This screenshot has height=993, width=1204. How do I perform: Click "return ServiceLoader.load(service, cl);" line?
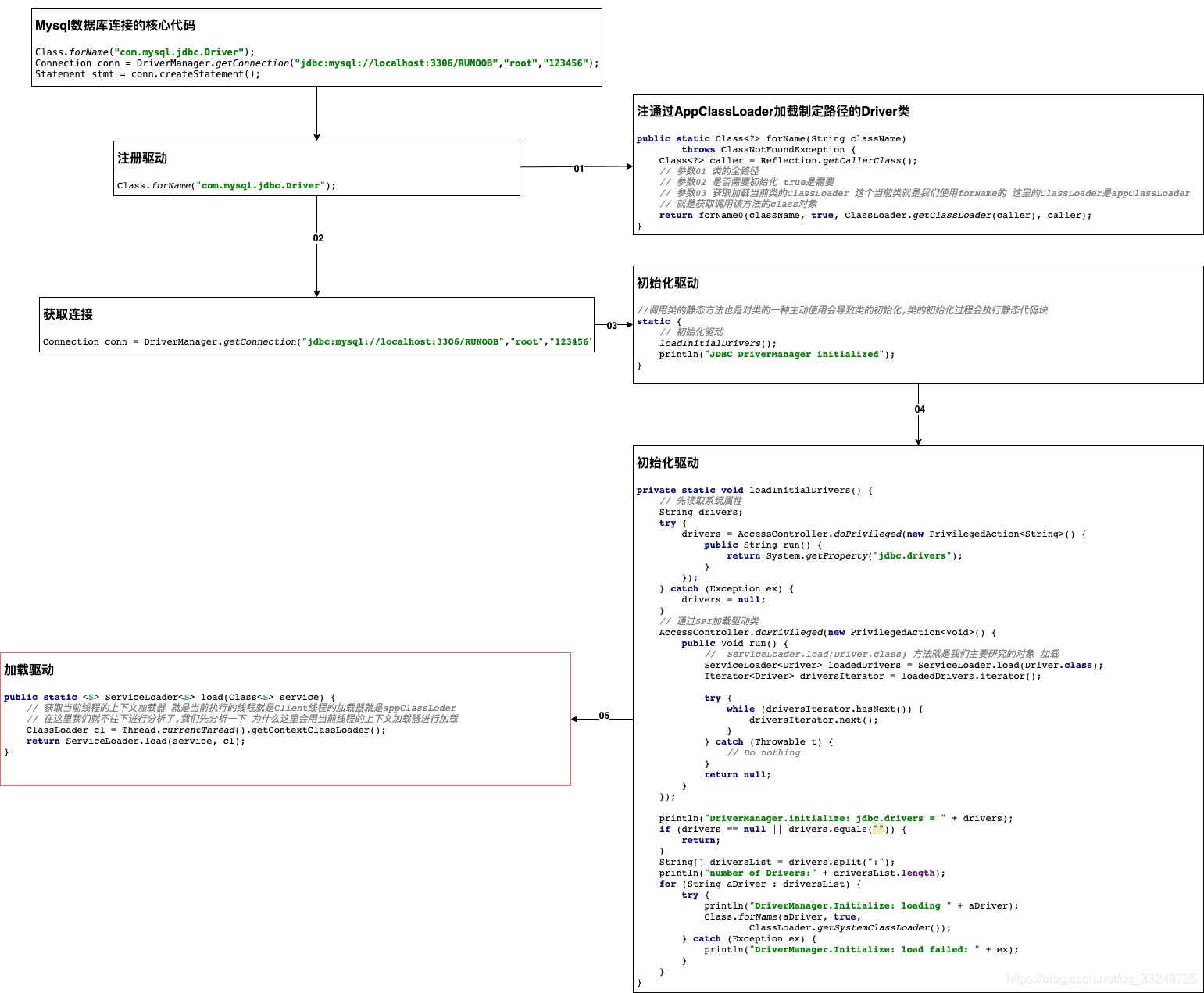click(x=136, y=741)
